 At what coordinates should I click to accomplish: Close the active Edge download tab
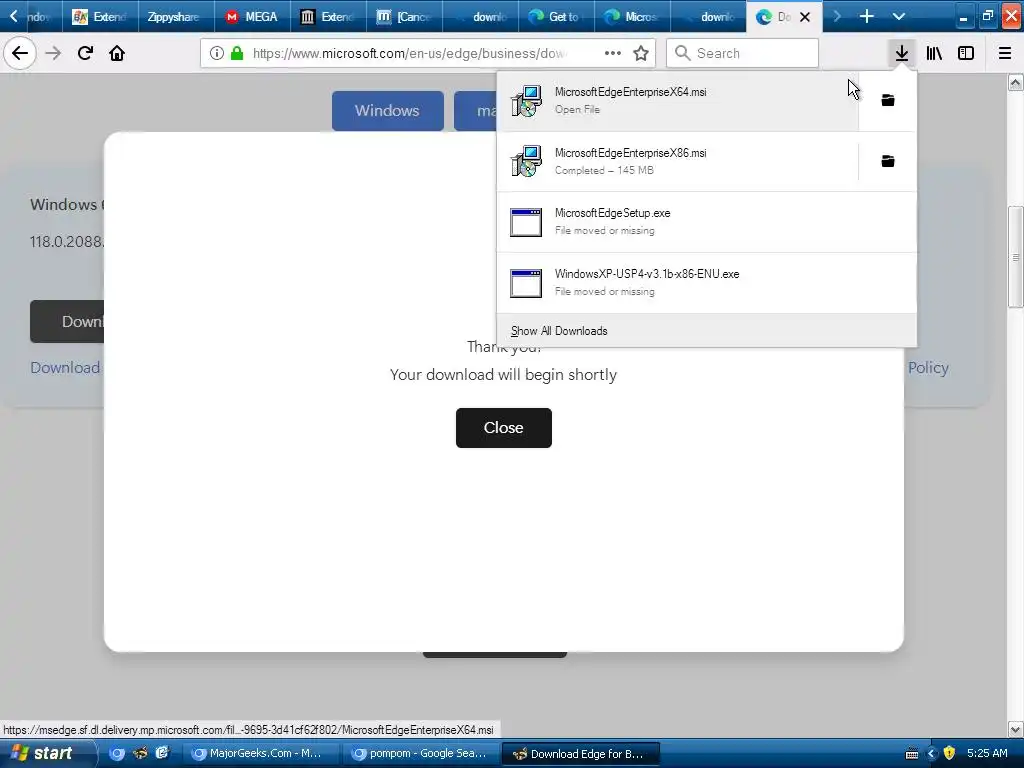point(805,17)
